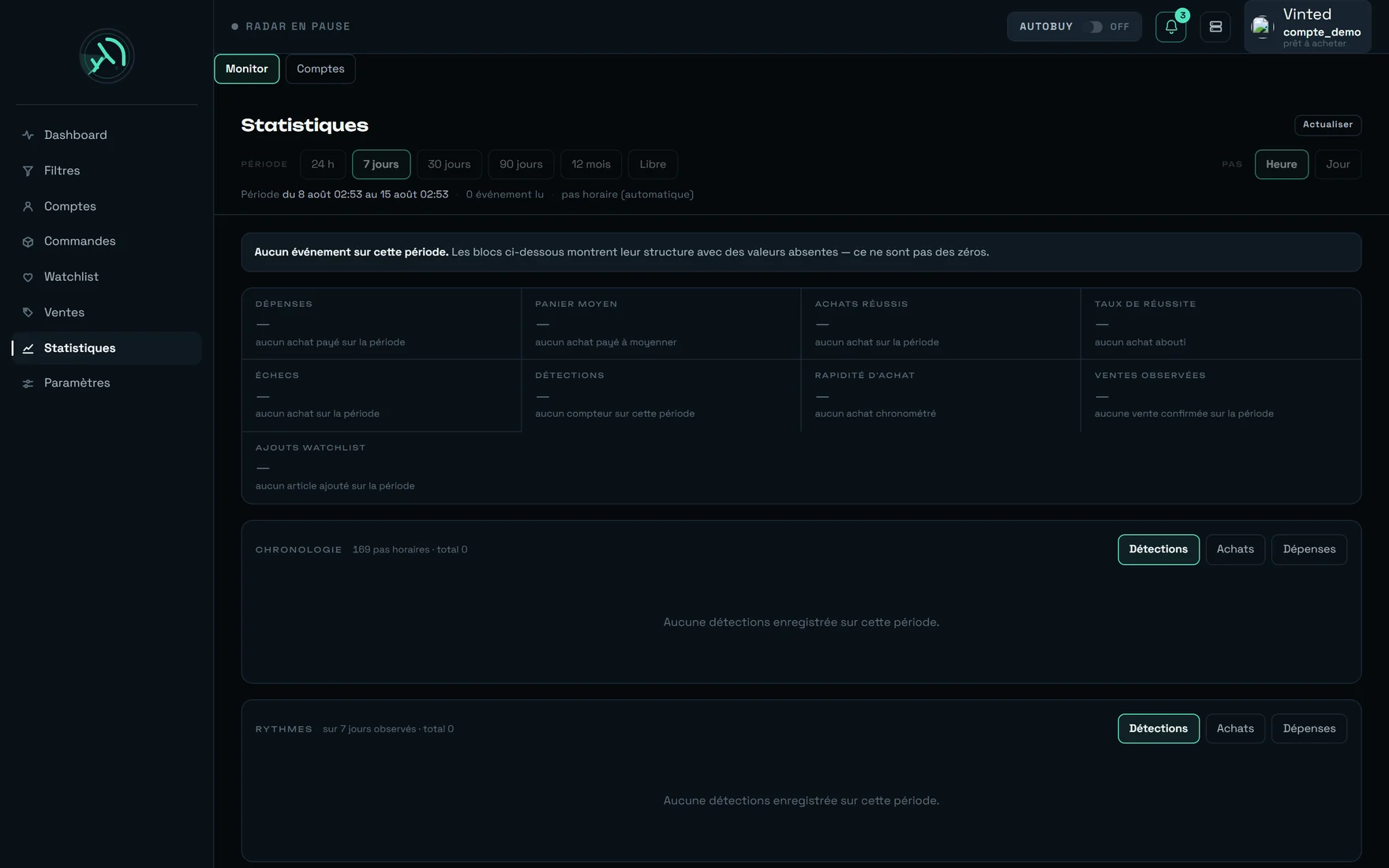Select the 7 jours period
The height and width of the screenshot is (868, 1389).
381,164
